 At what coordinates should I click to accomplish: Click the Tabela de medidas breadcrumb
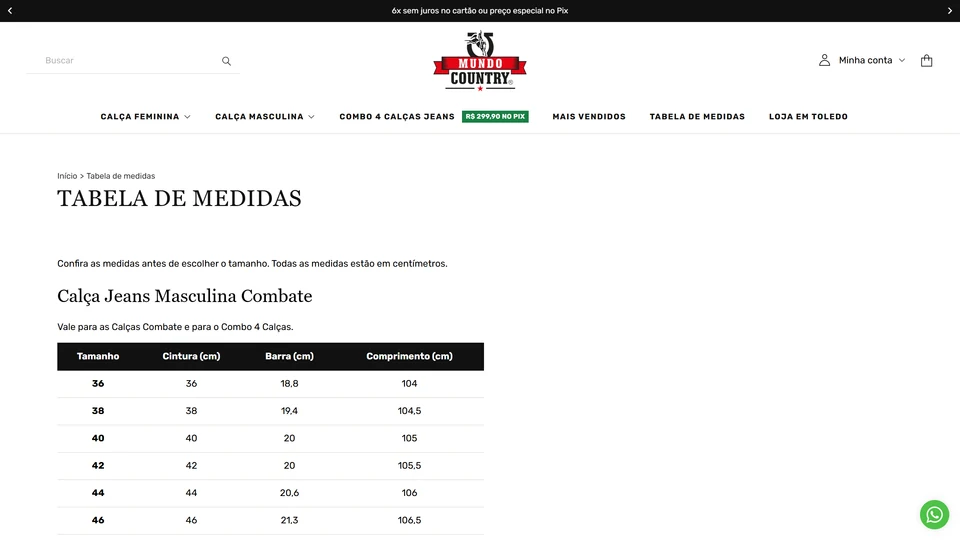click(x=121, y=176)
